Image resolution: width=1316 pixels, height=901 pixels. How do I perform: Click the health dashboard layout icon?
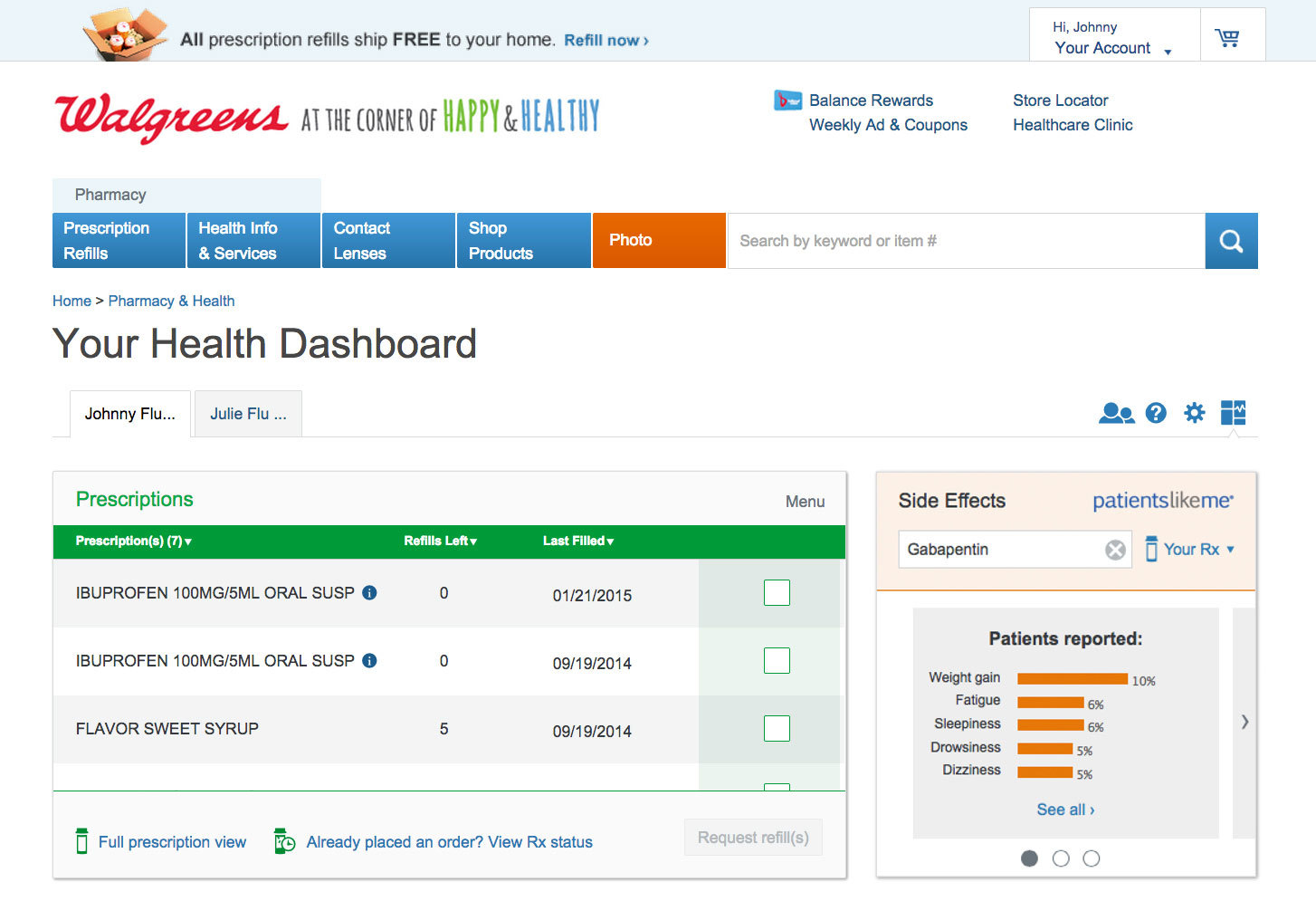pyautogui.click(x=1232, y=413)
